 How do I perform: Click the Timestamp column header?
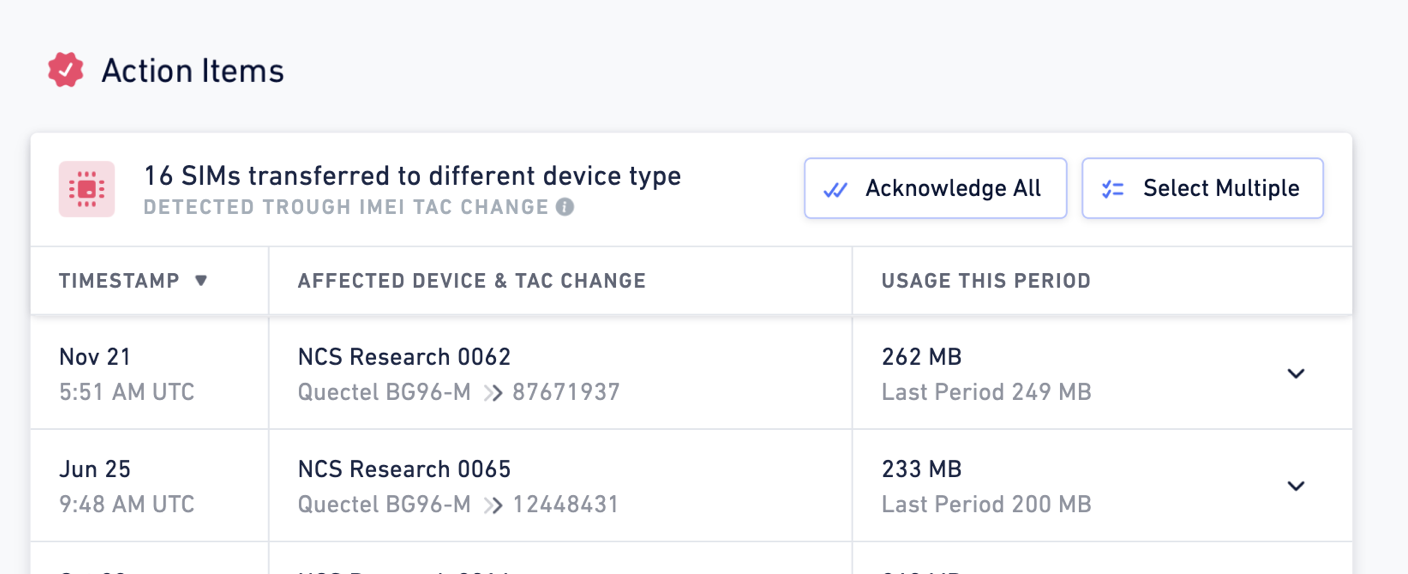pyautogui.click(x=119, y=281)
